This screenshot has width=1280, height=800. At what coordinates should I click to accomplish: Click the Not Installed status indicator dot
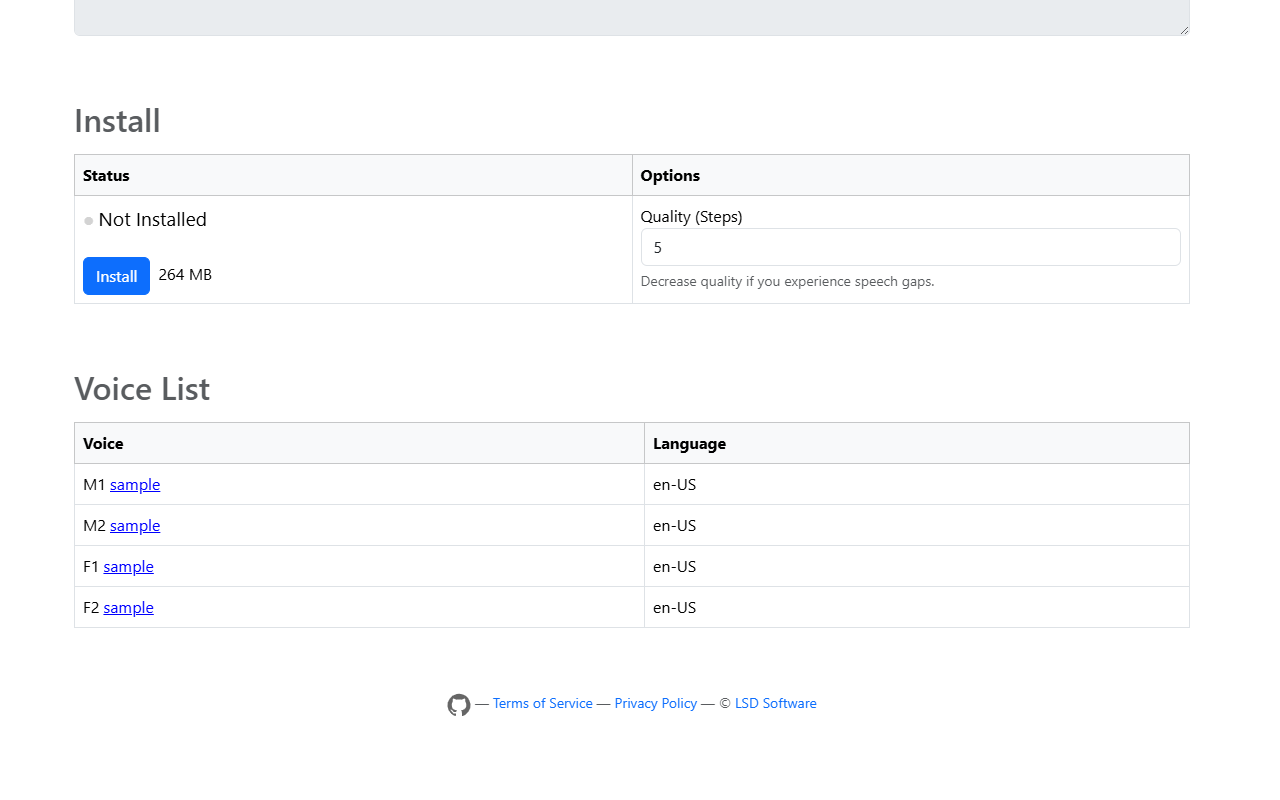(x=89, y=221)
